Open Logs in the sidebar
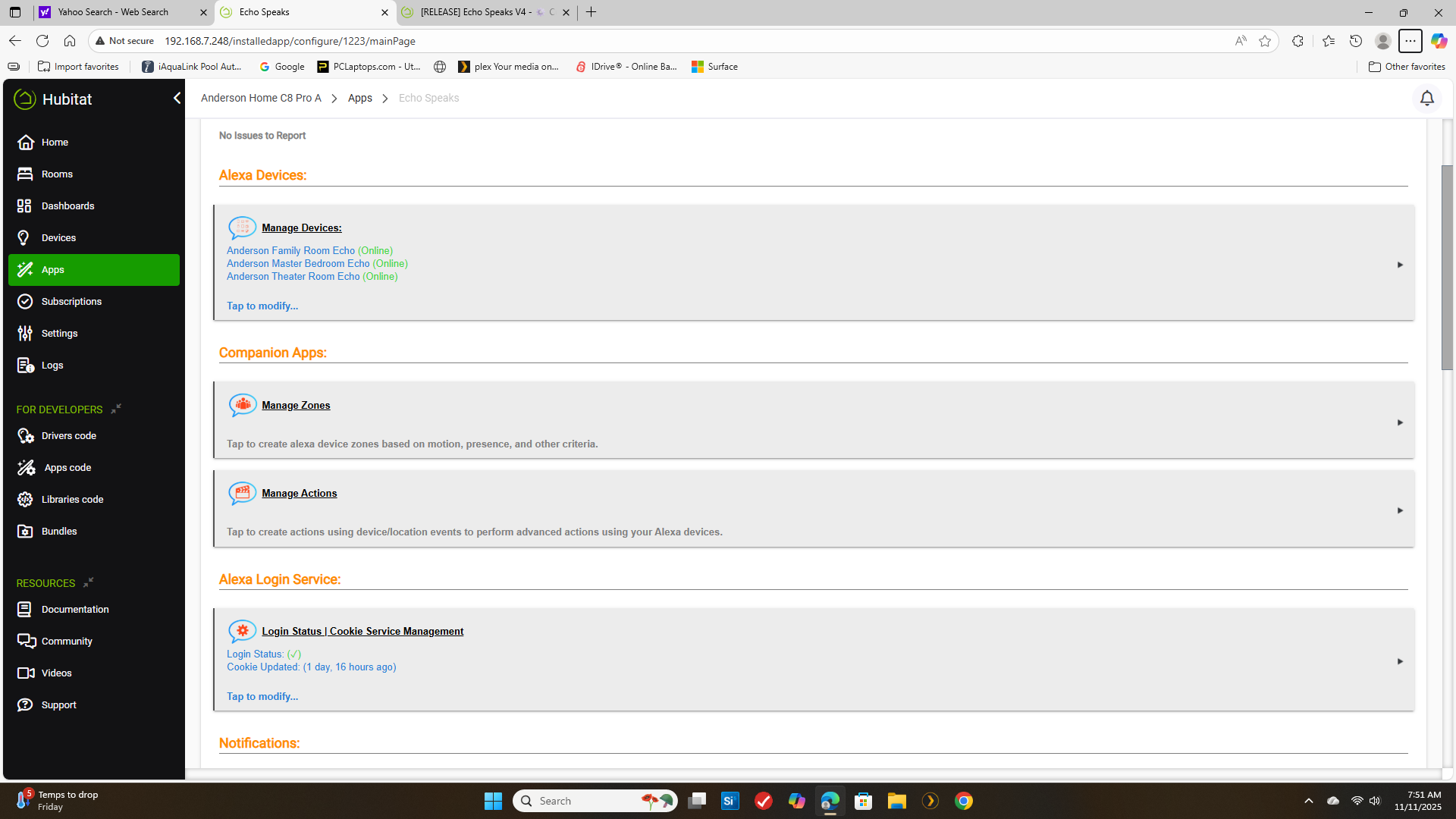Screen dimensions: 1456x819 click(52, 366)
